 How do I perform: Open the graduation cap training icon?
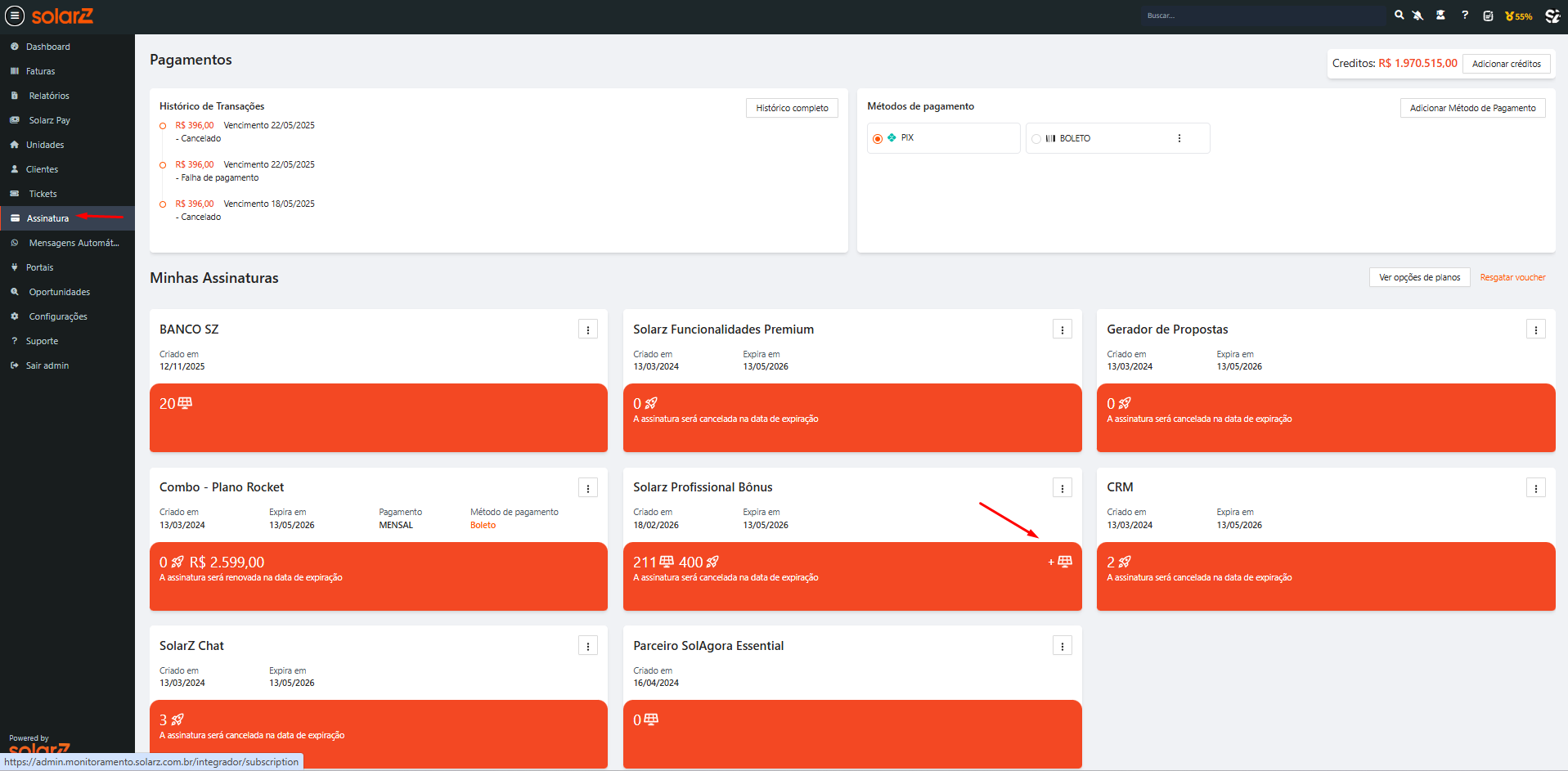1440,16
